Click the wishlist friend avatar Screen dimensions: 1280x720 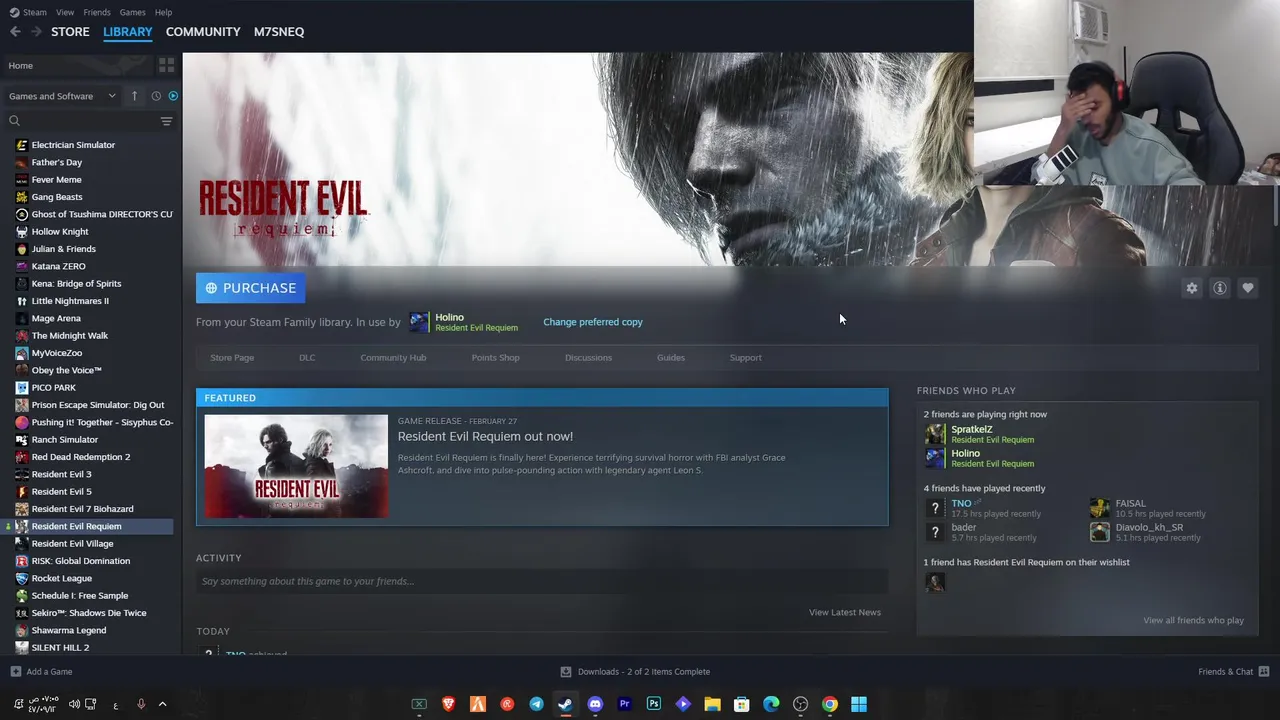(935, 582)
